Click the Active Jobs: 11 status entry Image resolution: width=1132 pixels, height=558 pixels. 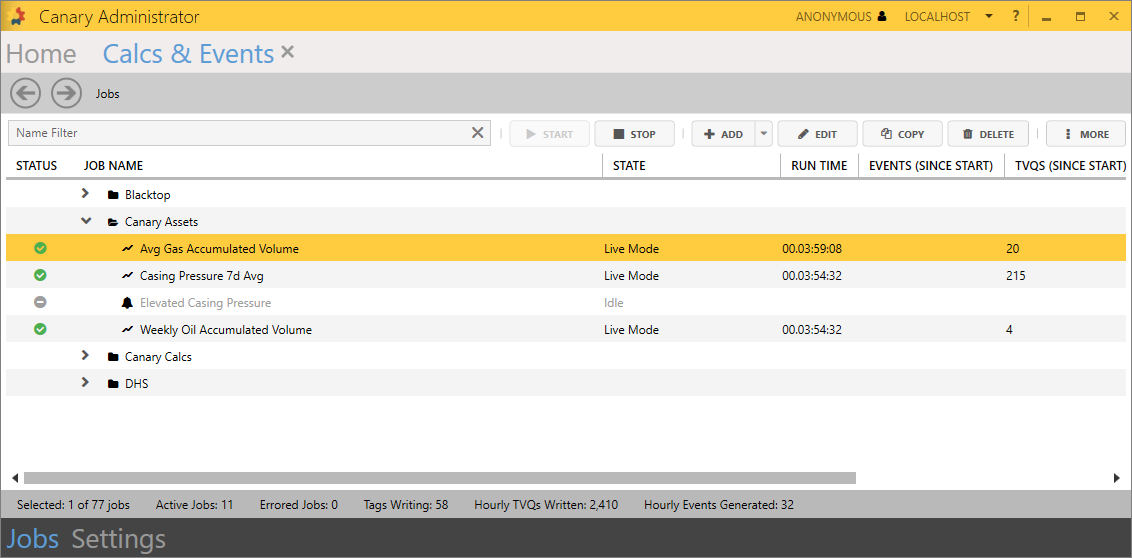pos(194,505)
